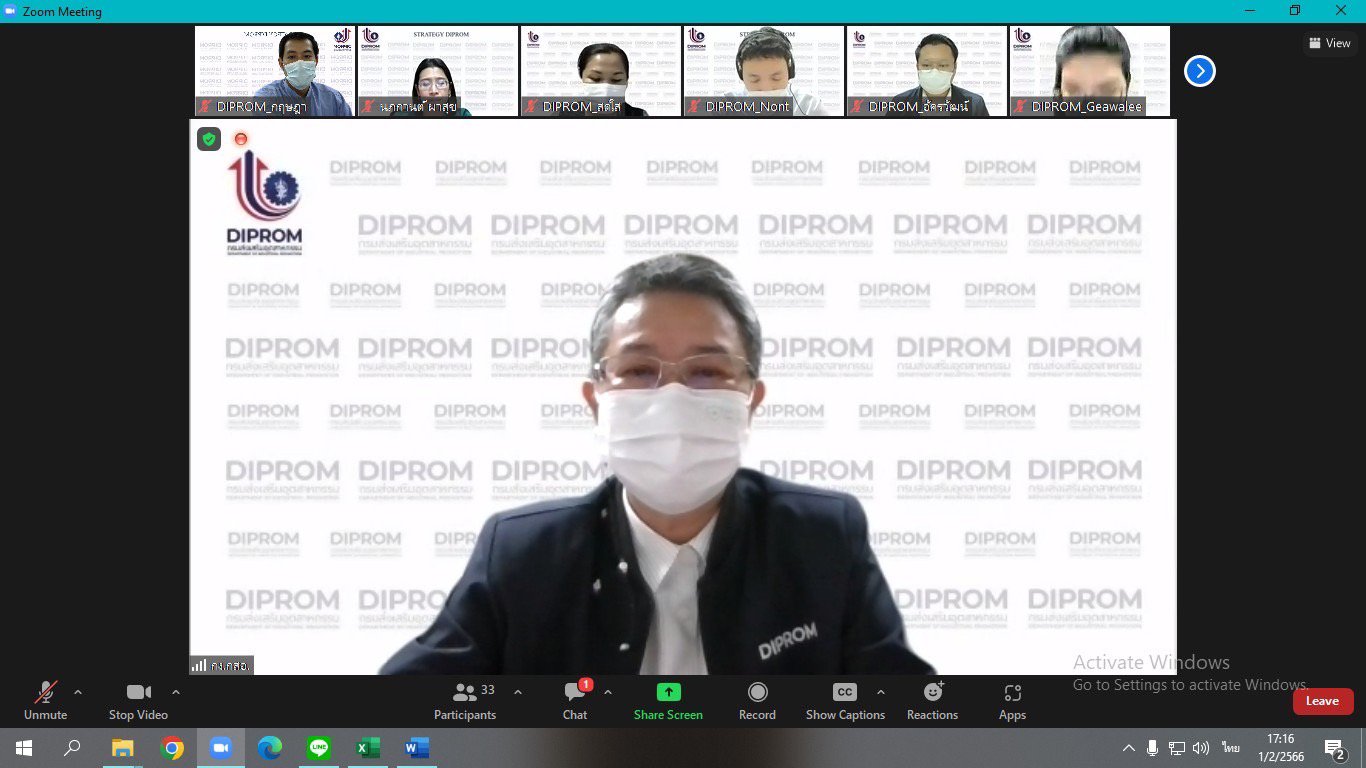This screenshot has height=768, width=1366.
Task: Start recording with the Record button
Action: tap(757, 700)
